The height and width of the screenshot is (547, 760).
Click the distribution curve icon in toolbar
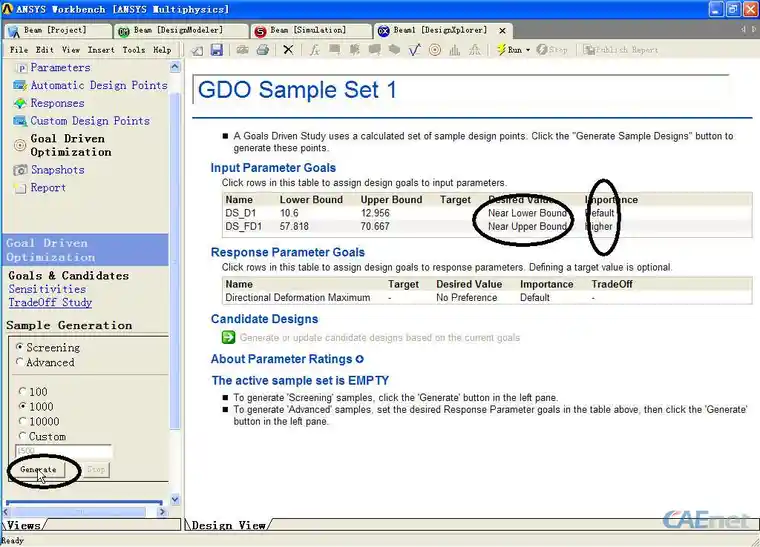[x=475, y=50]
